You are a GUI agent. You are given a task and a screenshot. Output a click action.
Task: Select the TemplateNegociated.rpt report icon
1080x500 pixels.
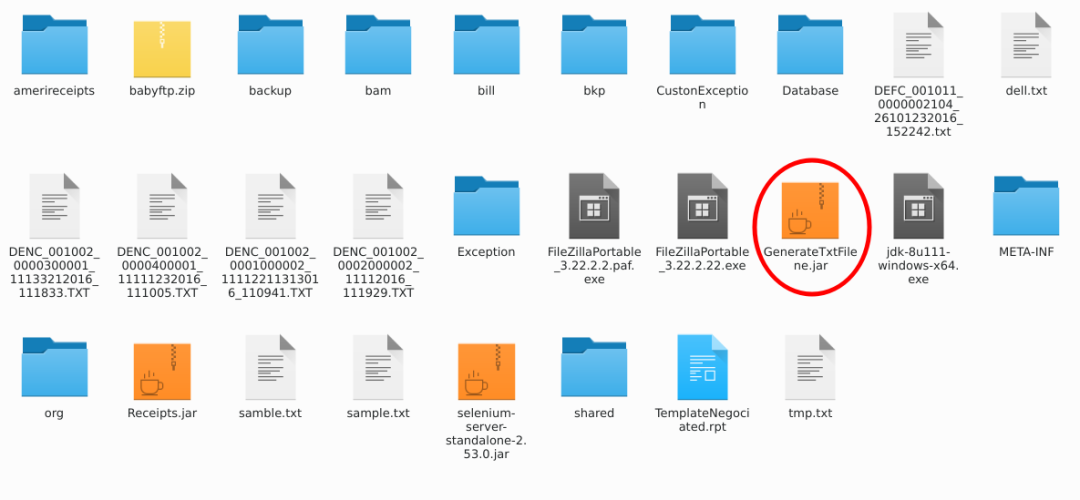(x=702, y=367)
